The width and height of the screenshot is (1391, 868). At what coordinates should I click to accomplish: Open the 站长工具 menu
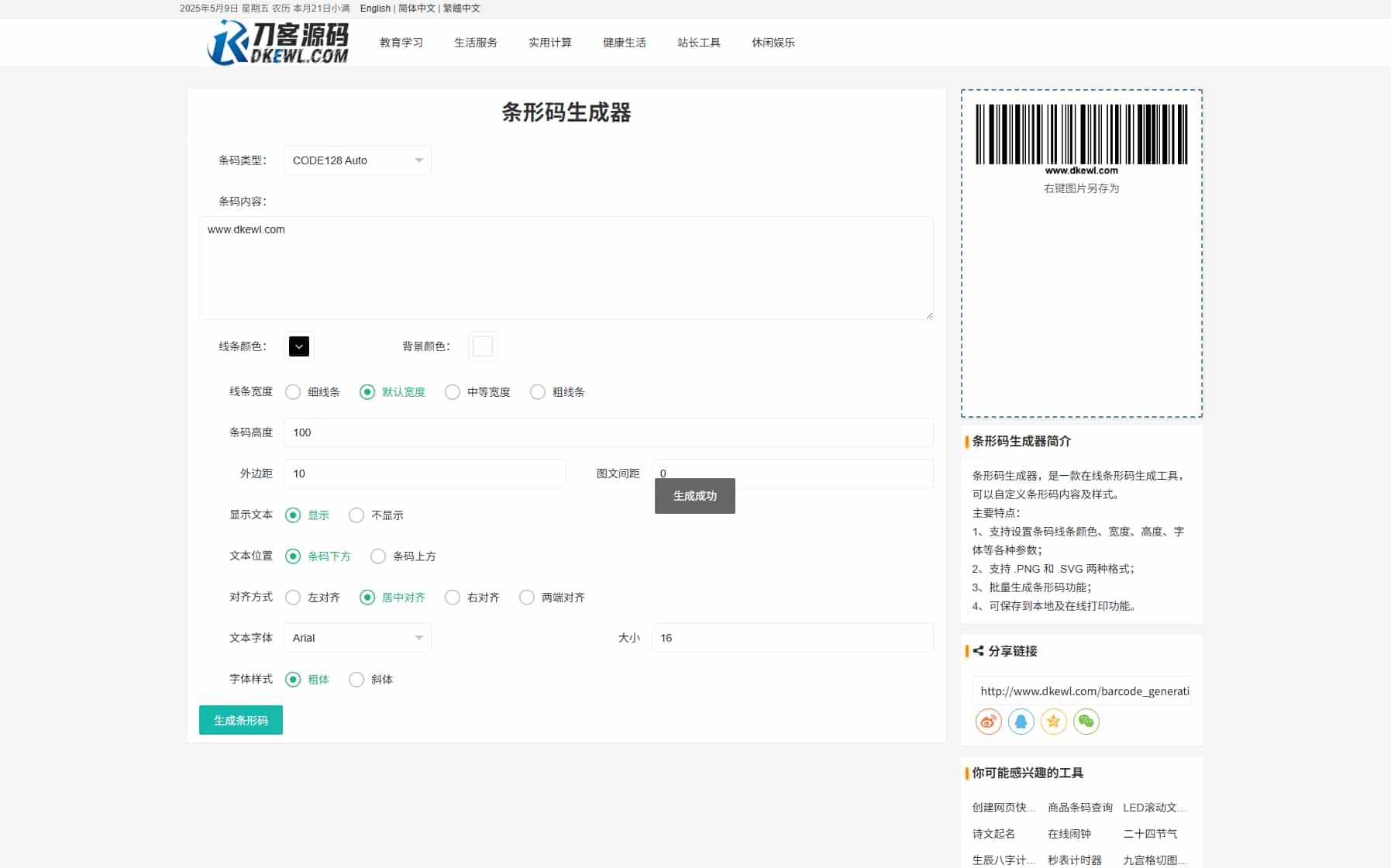698,43
